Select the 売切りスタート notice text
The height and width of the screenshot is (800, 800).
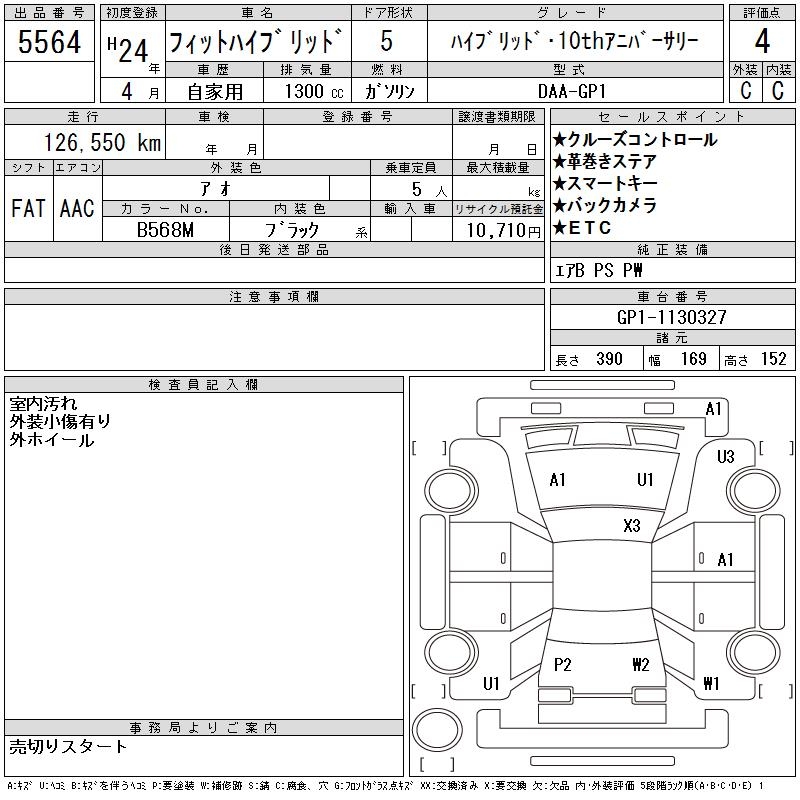(x=68, y=746)
